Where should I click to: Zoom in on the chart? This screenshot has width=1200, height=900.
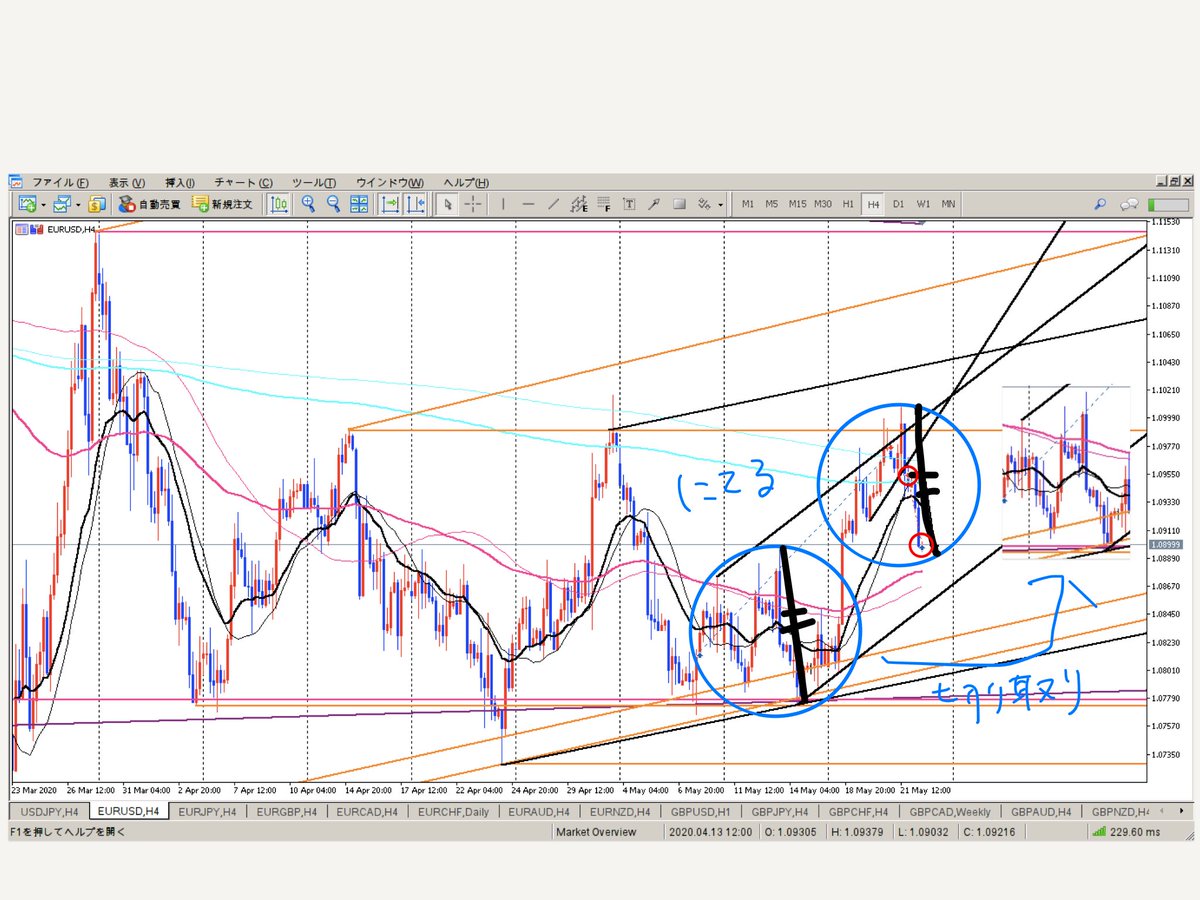tap(308, 204)
